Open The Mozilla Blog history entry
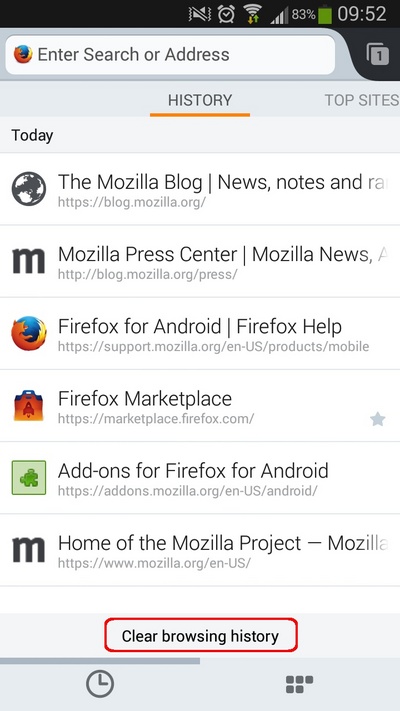This screenshot has height=711, width=400. click(200, 189)
